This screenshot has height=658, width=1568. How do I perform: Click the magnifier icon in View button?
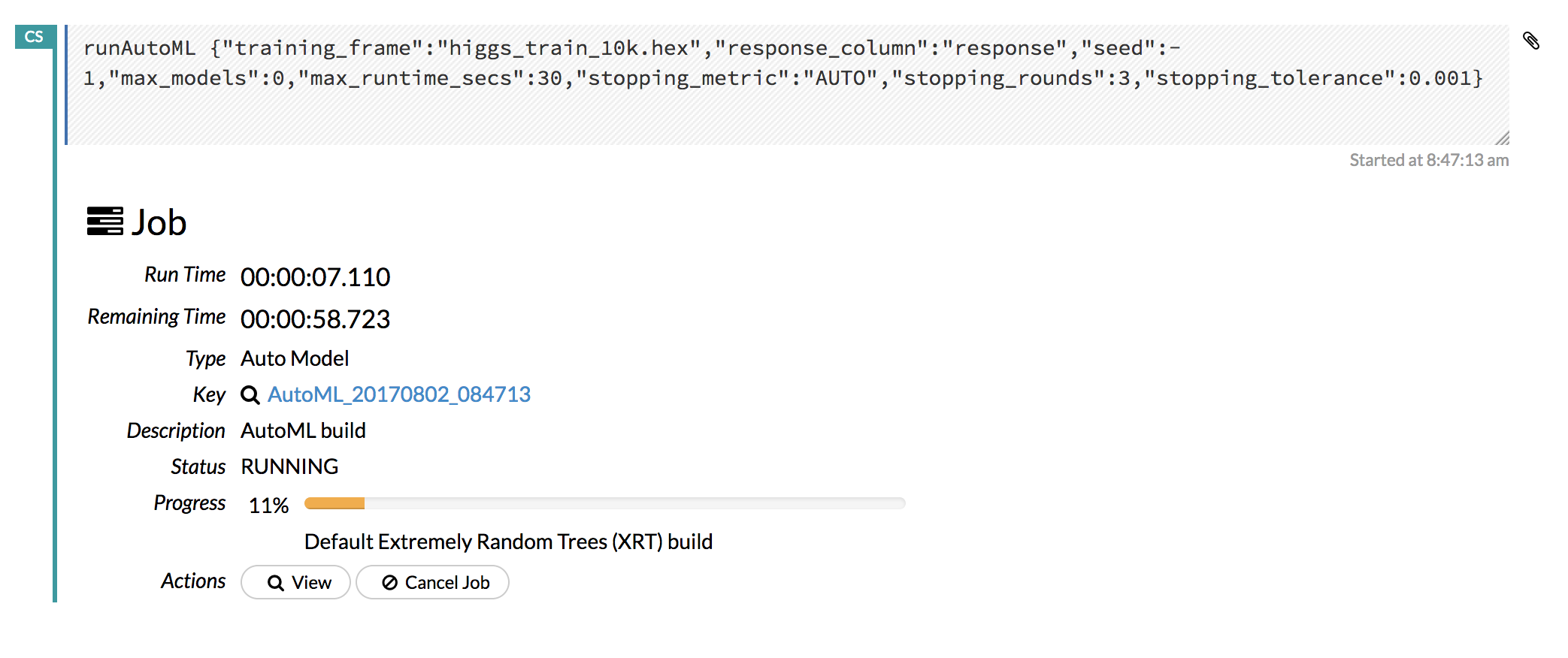pos(276,584)
